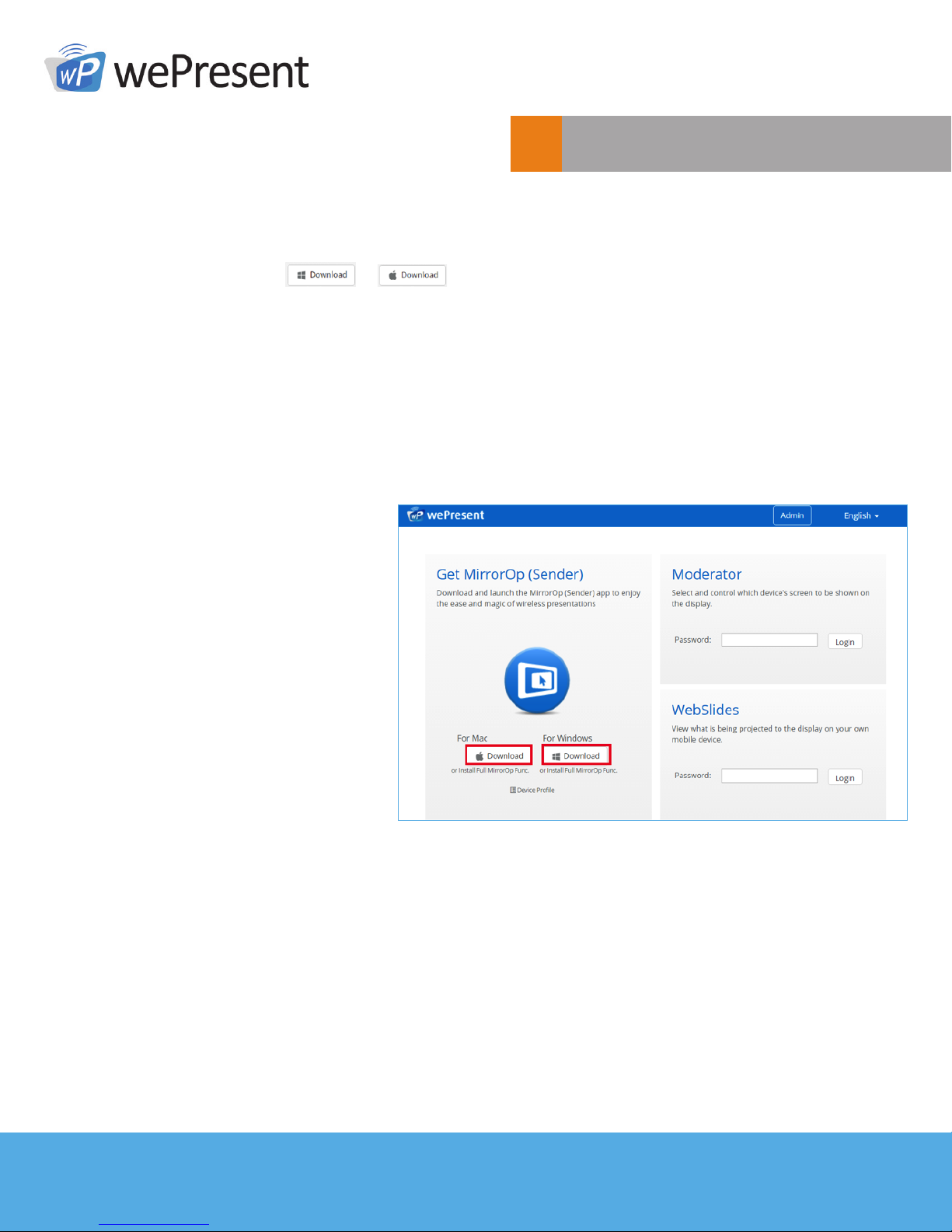The image size is (952, 1232).
Task: Click the blue MirrorOp Sender app icon
Action: coord(537,681)
